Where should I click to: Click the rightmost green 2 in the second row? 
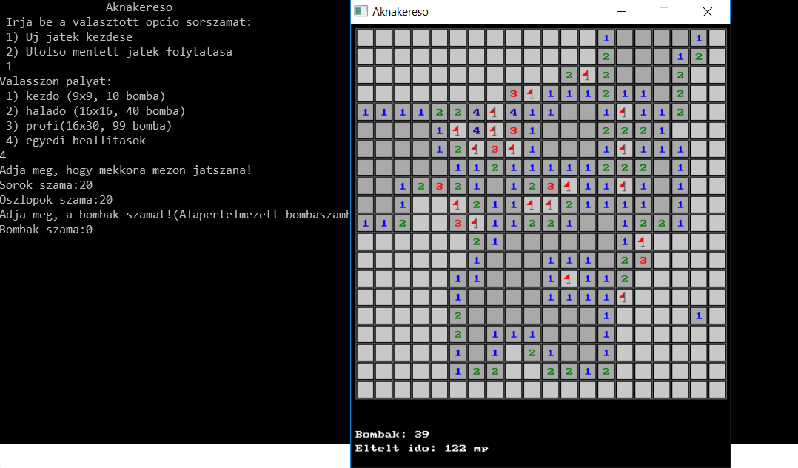[x=699, y=56]
